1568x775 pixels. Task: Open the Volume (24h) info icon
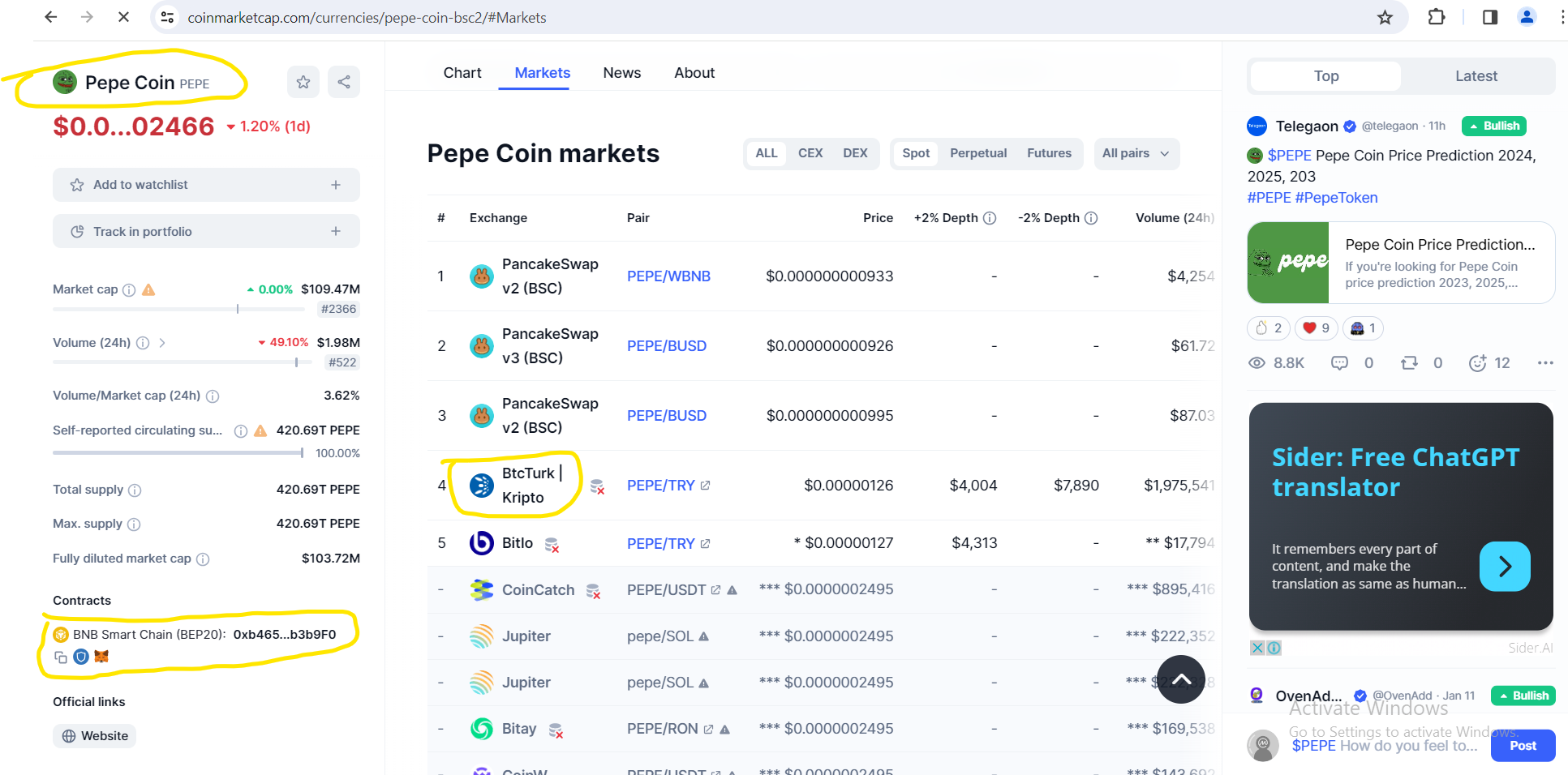click(143, 343)
